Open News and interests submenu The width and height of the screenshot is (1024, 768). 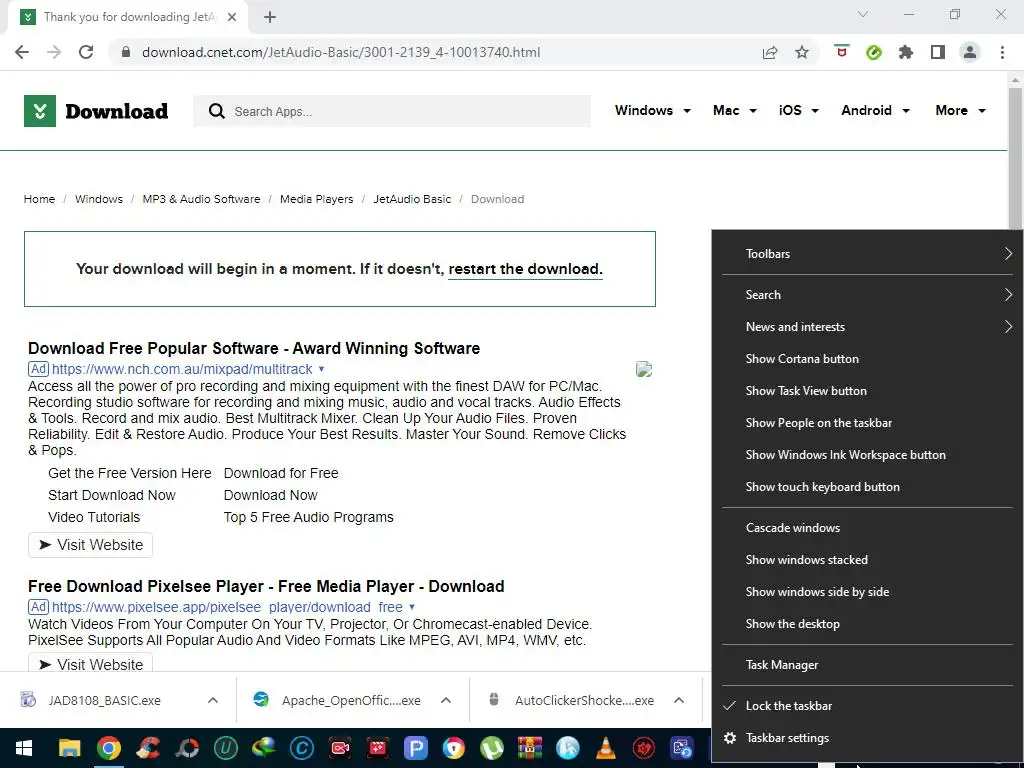click(x=867, y=327)
